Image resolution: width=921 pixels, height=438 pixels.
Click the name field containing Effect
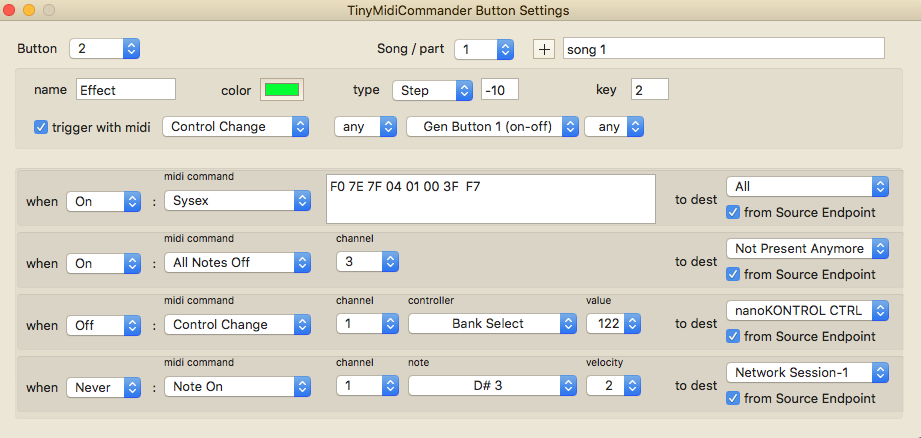(x=126, y=90)
